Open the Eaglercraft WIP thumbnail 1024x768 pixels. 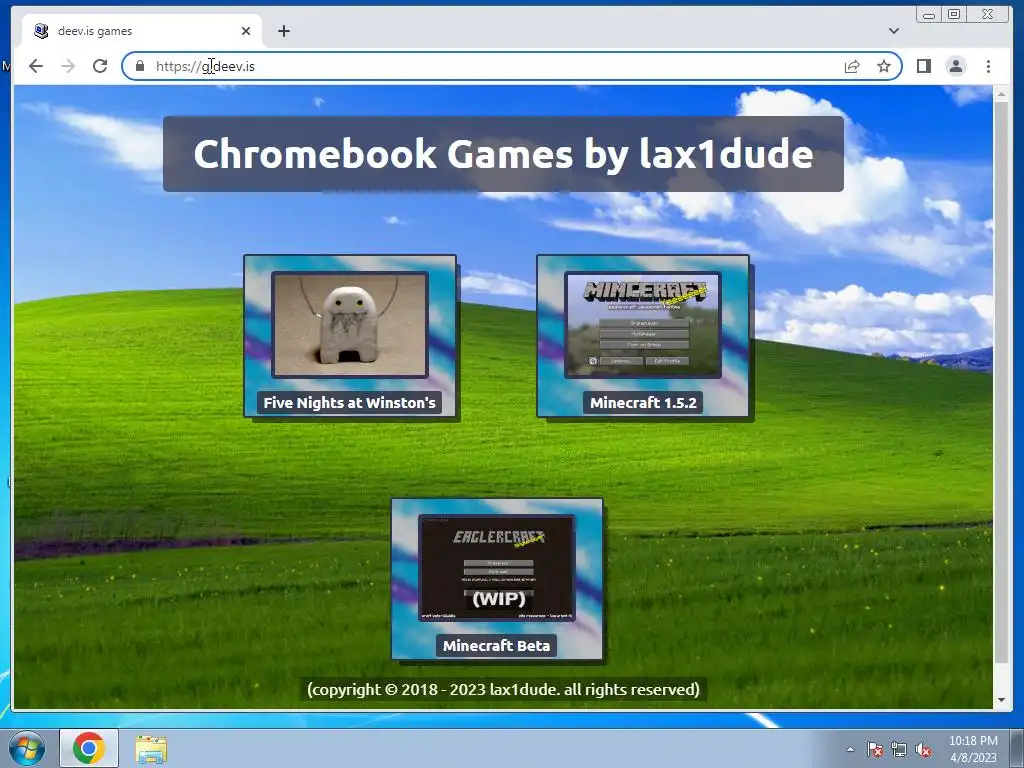click(497, 568)
